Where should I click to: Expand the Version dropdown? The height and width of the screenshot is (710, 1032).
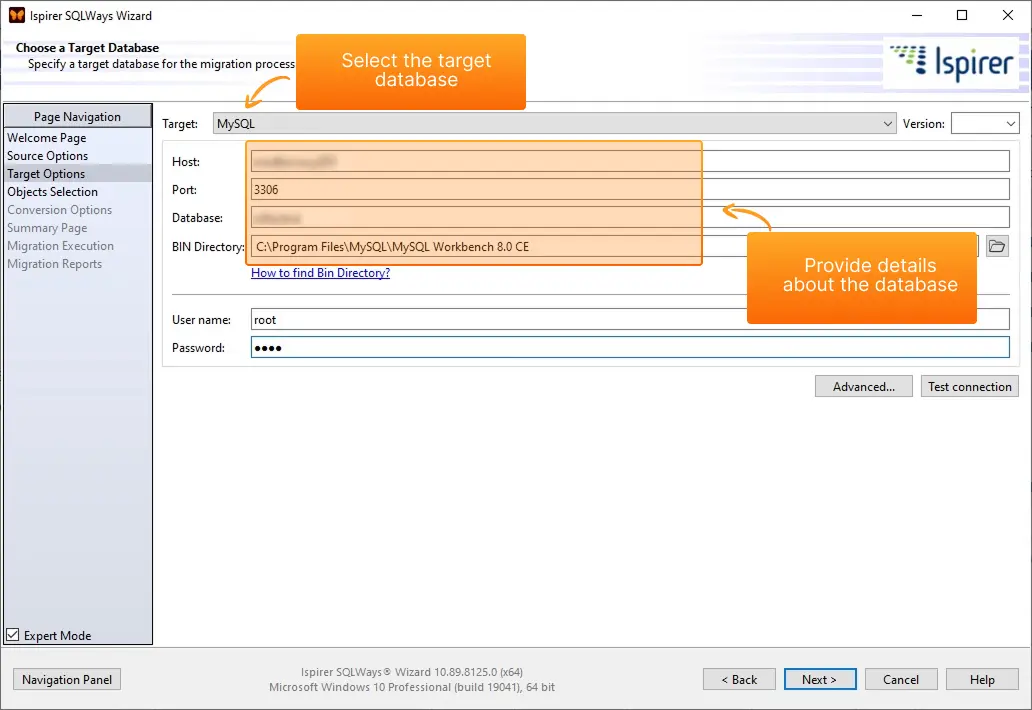[985, 123]
